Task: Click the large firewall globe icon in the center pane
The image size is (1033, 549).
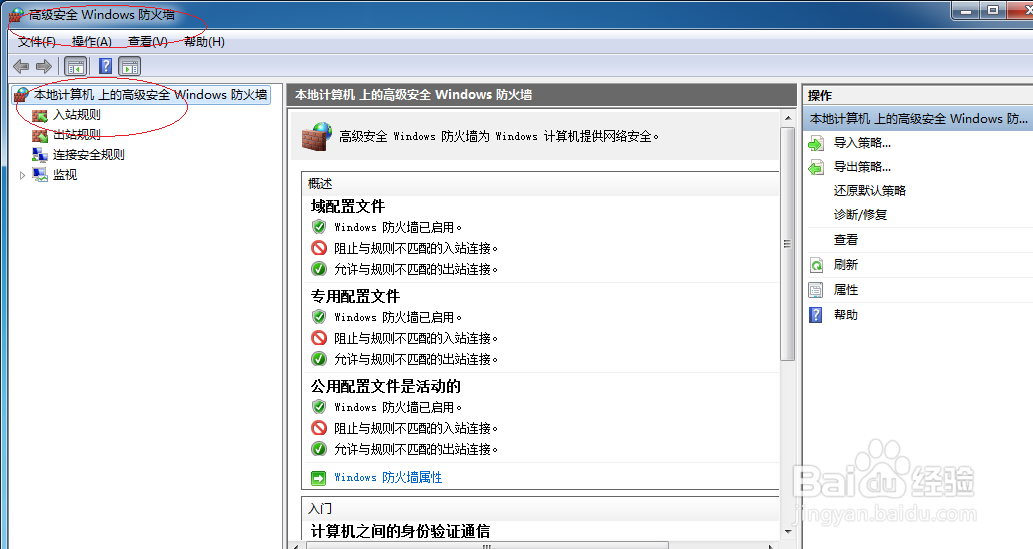Action: tap(317, 136)
